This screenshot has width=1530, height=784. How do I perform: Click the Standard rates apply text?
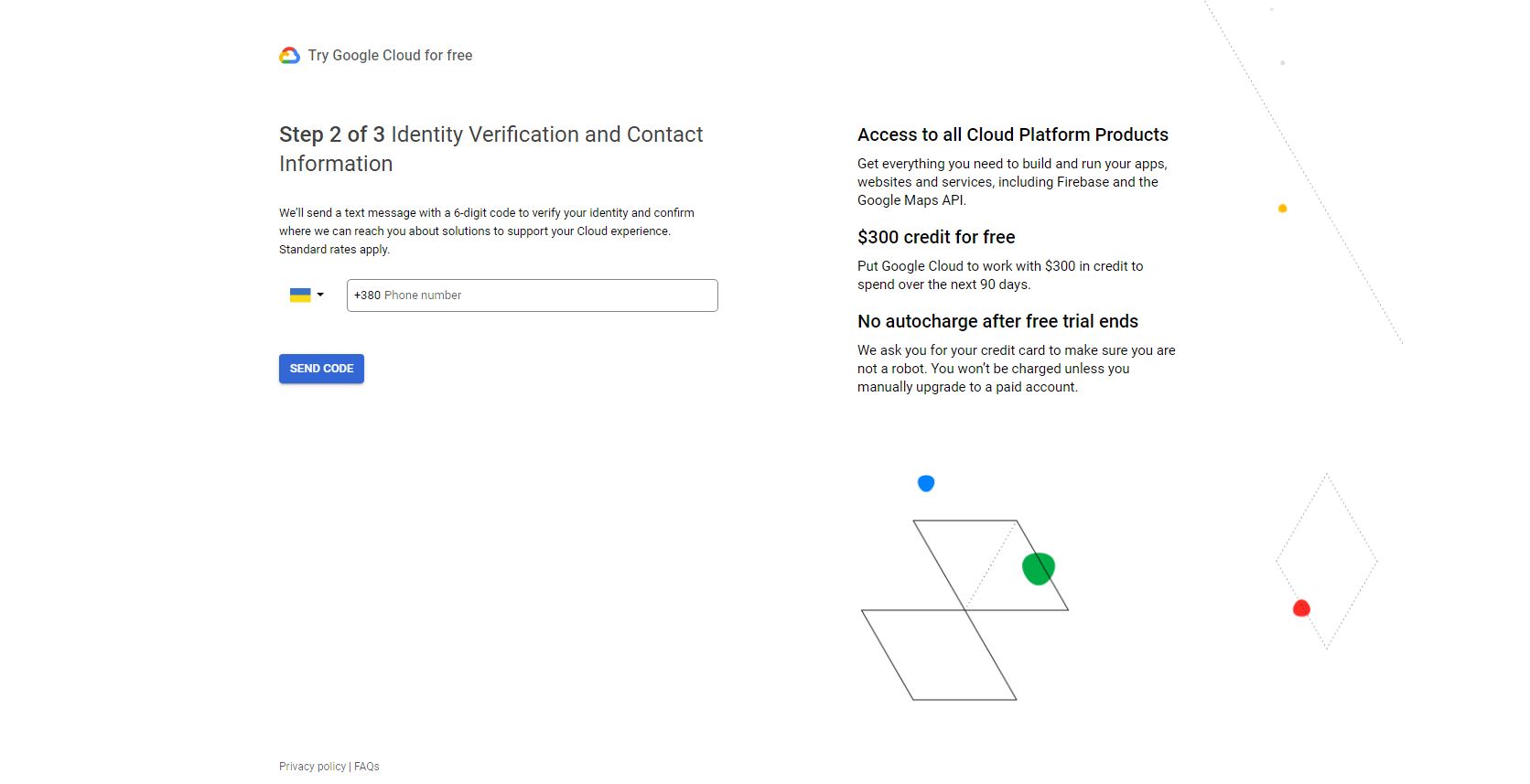pyautogui.click(x=334, y=250)
